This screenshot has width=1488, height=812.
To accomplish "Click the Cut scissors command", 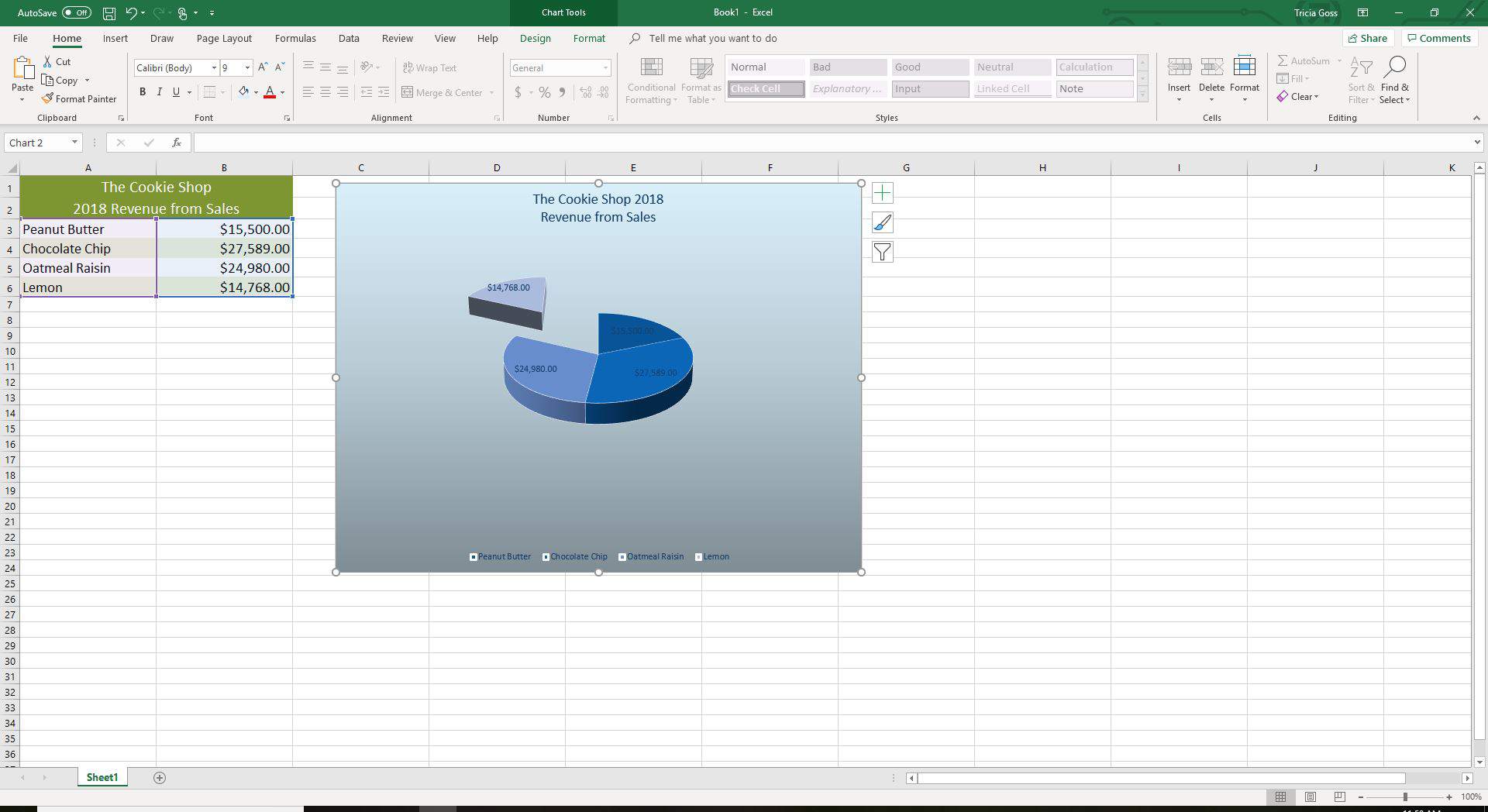I will [x=57, y=61].
